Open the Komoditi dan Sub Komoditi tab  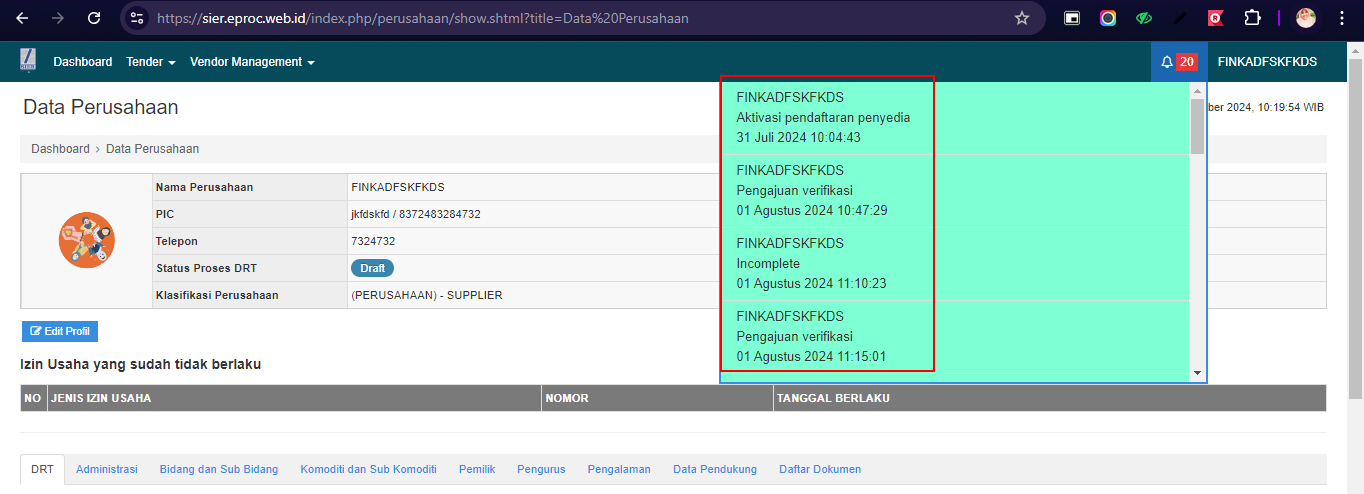[x=368, y=469]
